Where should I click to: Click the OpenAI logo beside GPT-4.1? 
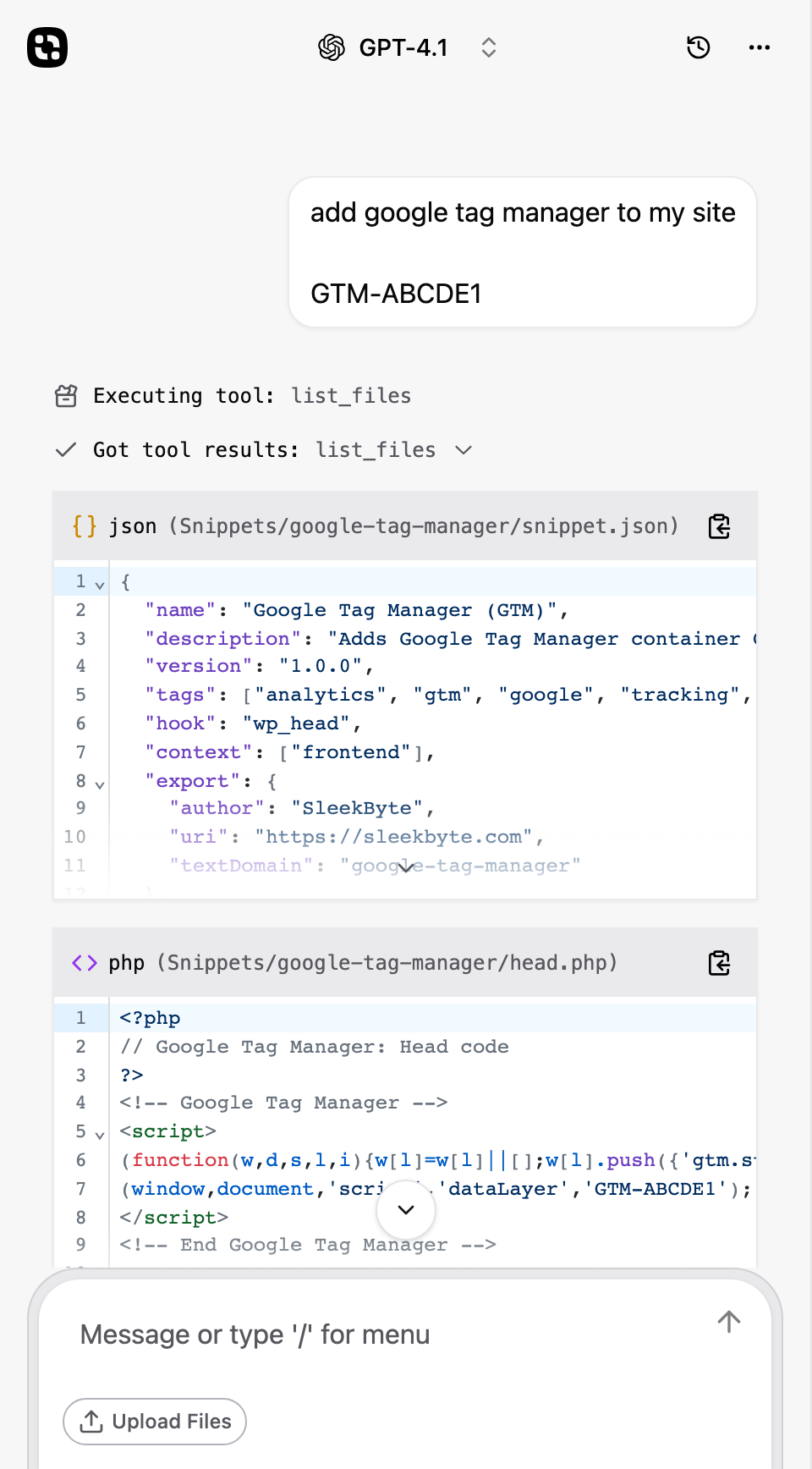click(x=332, y=47)
